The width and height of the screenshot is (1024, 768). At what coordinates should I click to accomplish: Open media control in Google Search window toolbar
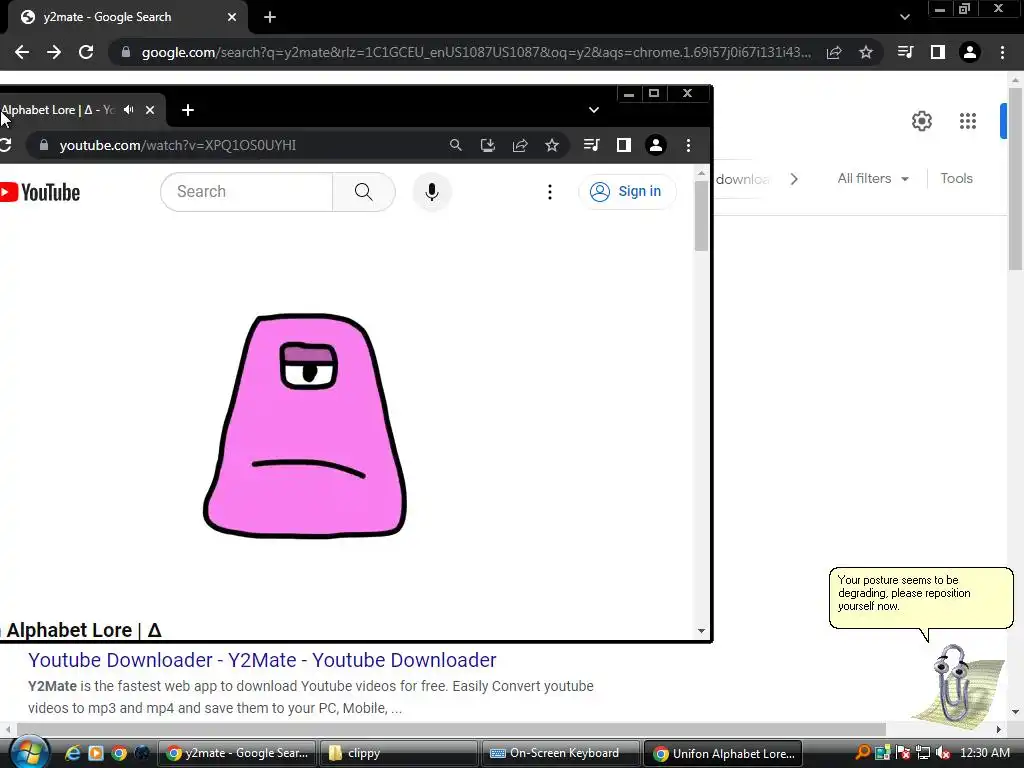tap(905, 52)
